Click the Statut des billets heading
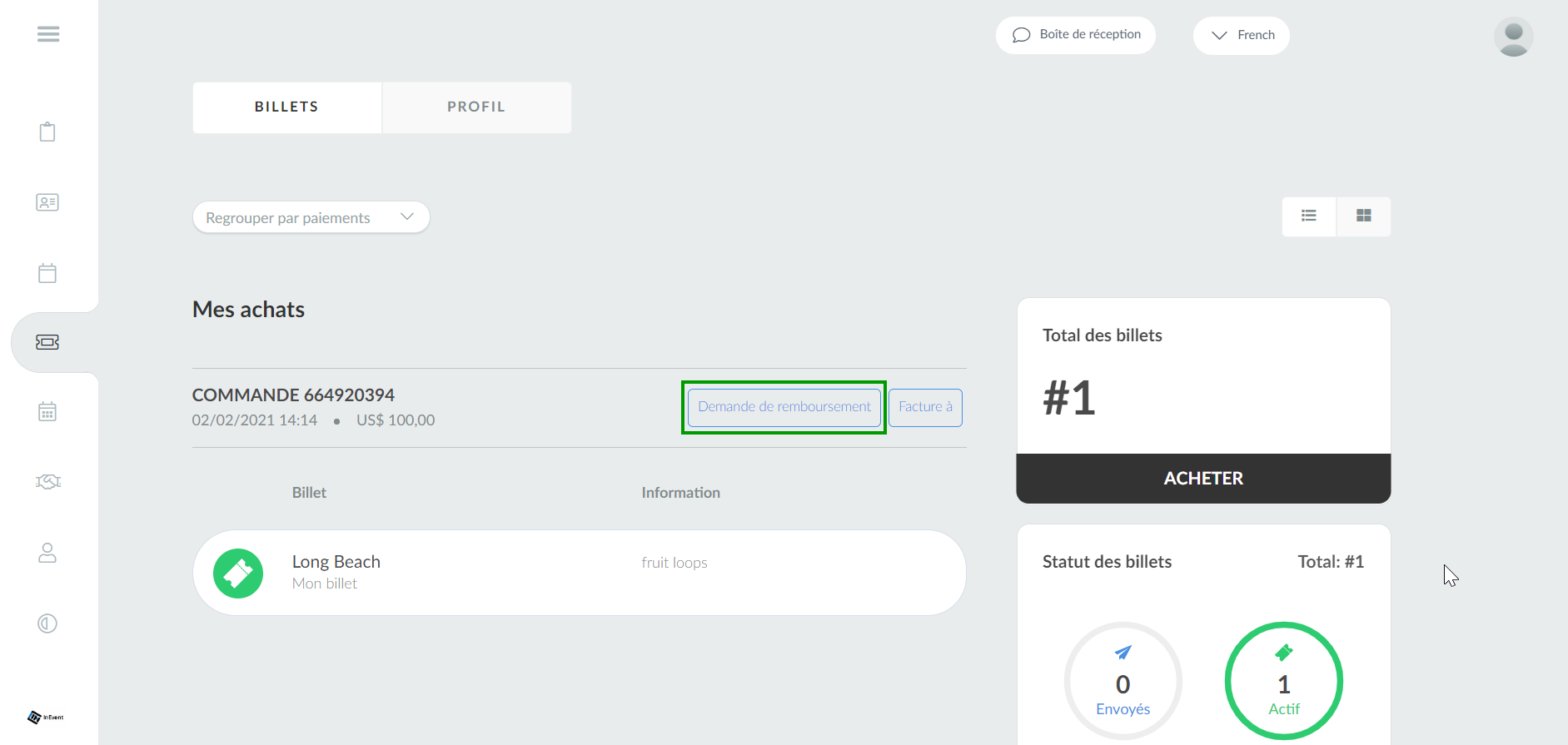Image resolution: width=1568 pixels, height=745 pixels. pos(1108,562)
